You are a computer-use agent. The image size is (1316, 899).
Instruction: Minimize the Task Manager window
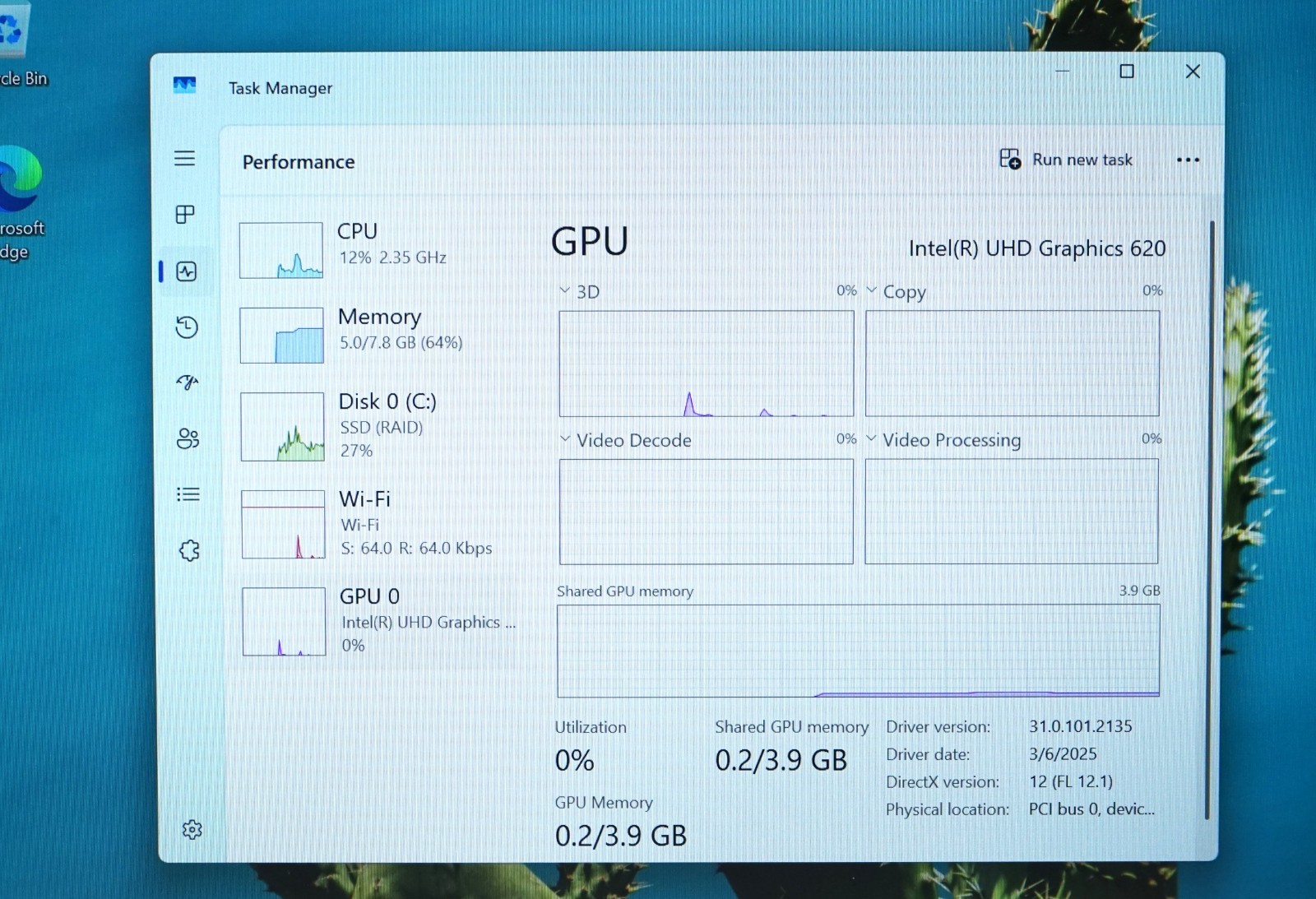click(1063, 72)
